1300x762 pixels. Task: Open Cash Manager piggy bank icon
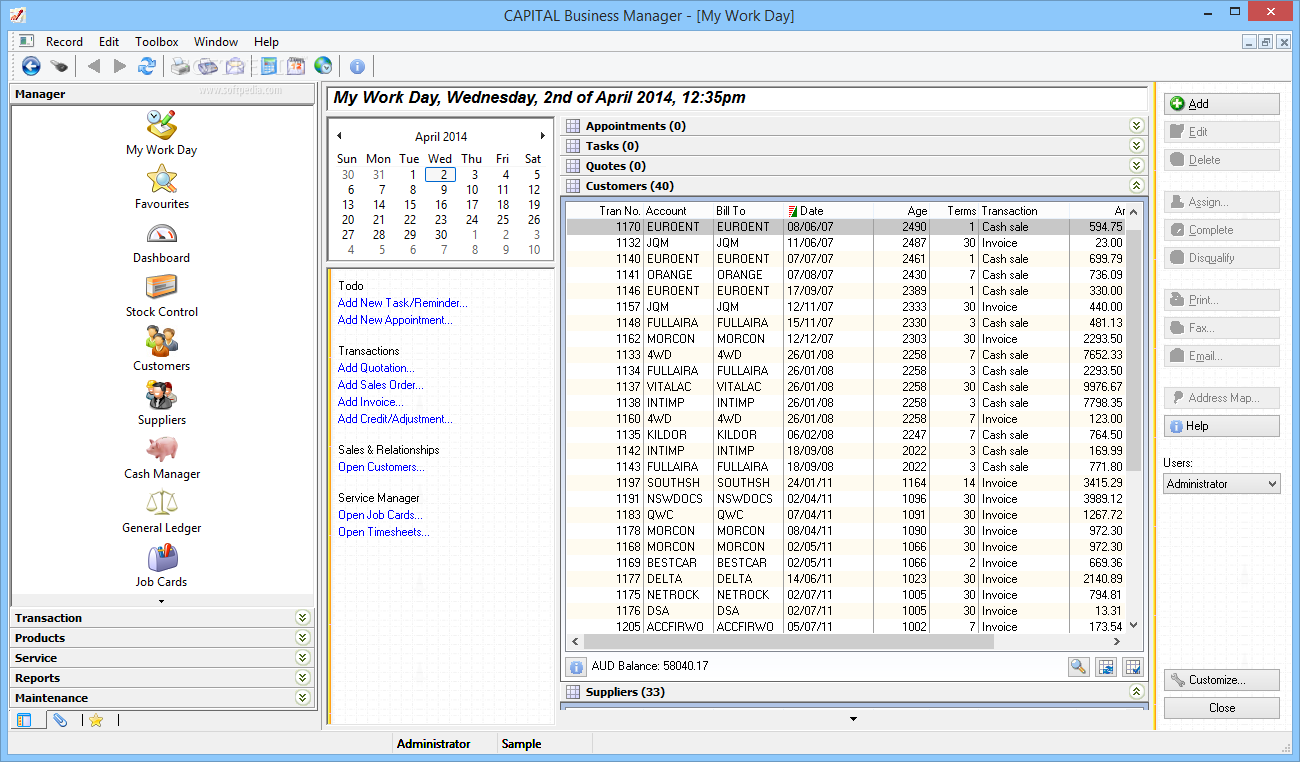coord(161,457)
